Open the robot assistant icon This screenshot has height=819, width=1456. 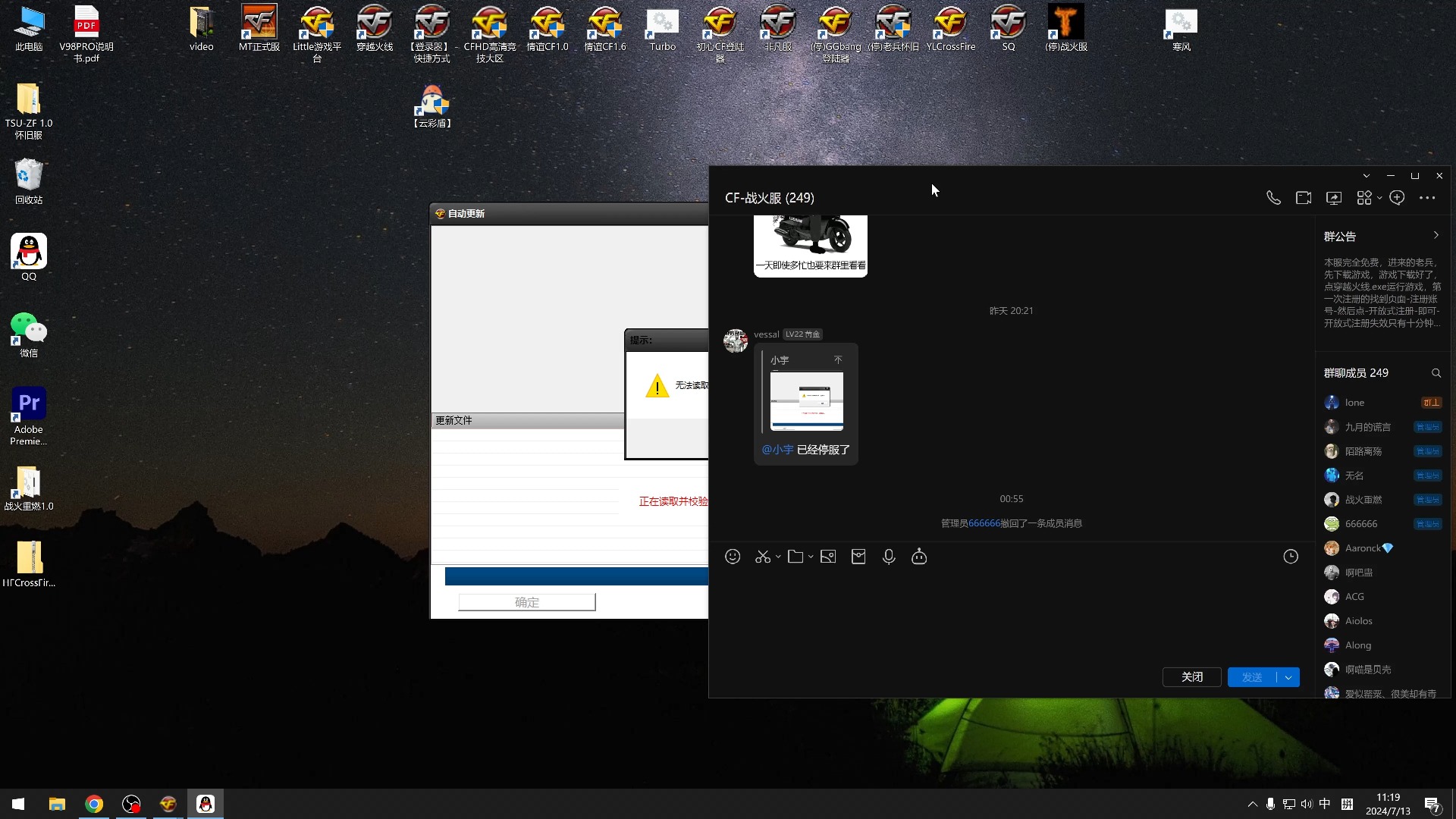(x=919, y=557)
